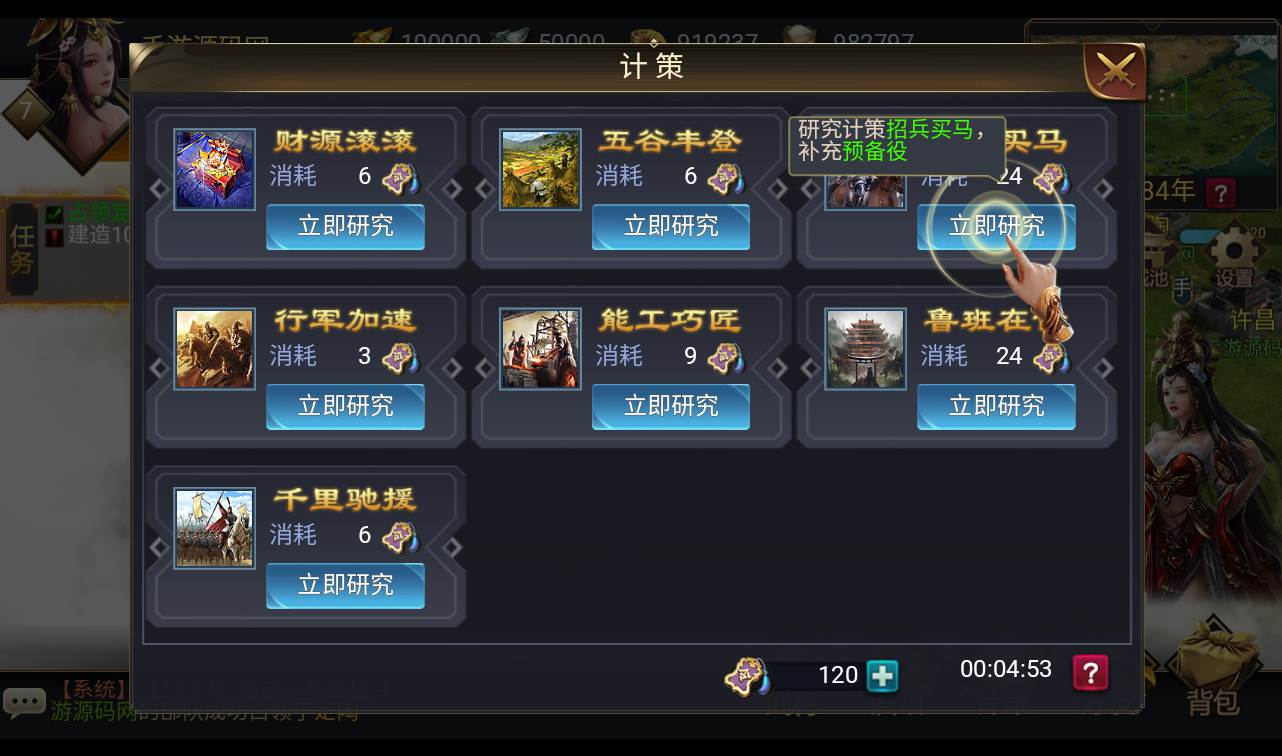The width and height of the screenshot is (1282, 756).
Task: Research 行军加速 with 立即研究 button
Action: pos(345,406)
